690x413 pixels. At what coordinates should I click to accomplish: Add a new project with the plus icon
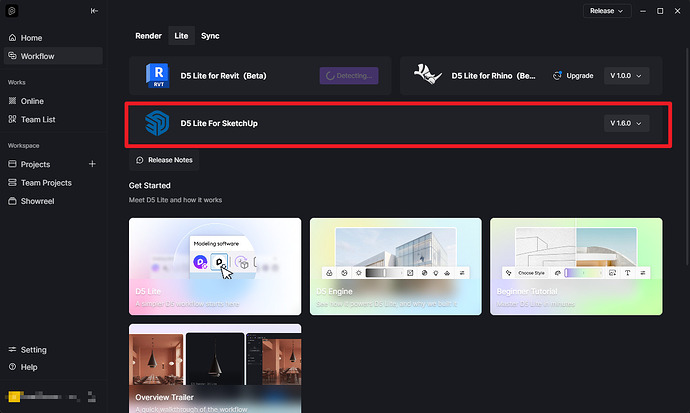[92, 164]
